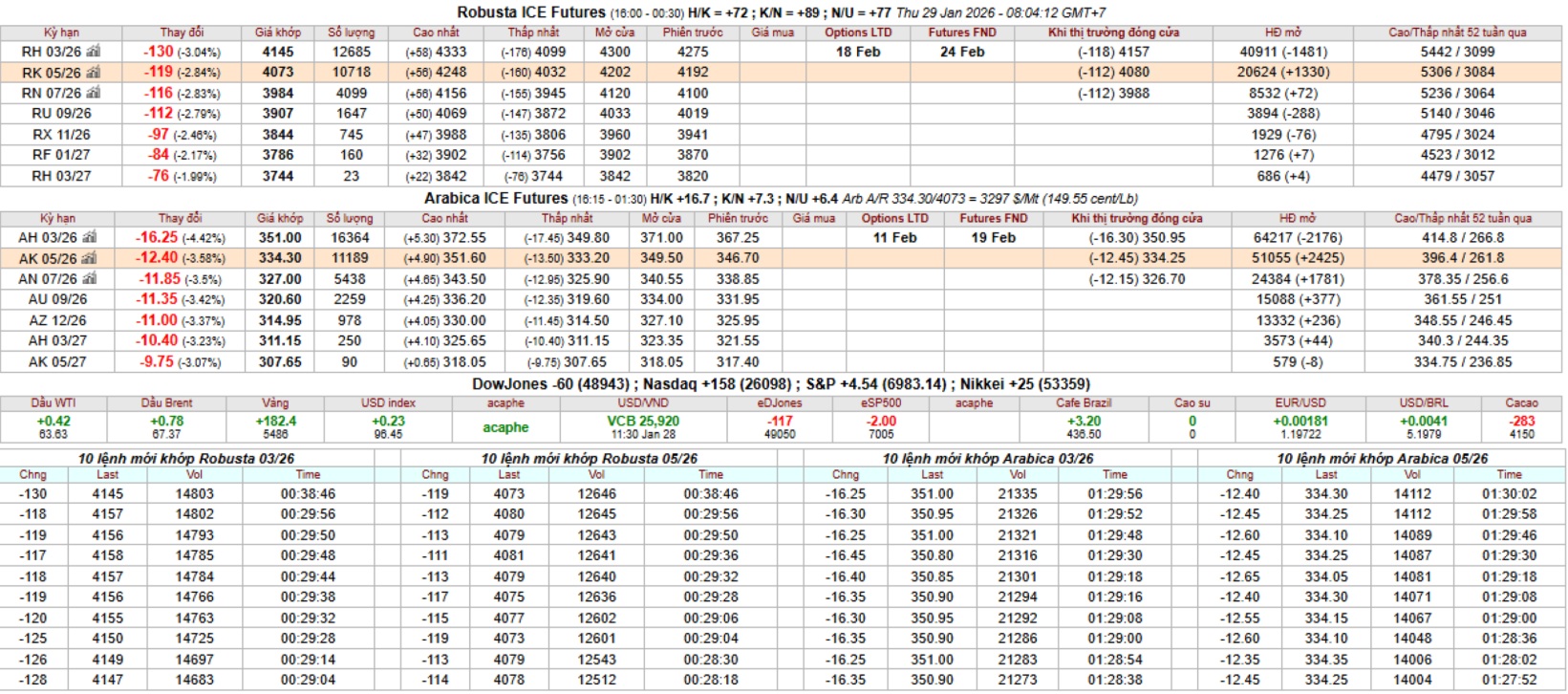This screenshot has width=1568, height=694.
Task: Click the Arabica ICE Futures title
Action: [x=496, y=199]
